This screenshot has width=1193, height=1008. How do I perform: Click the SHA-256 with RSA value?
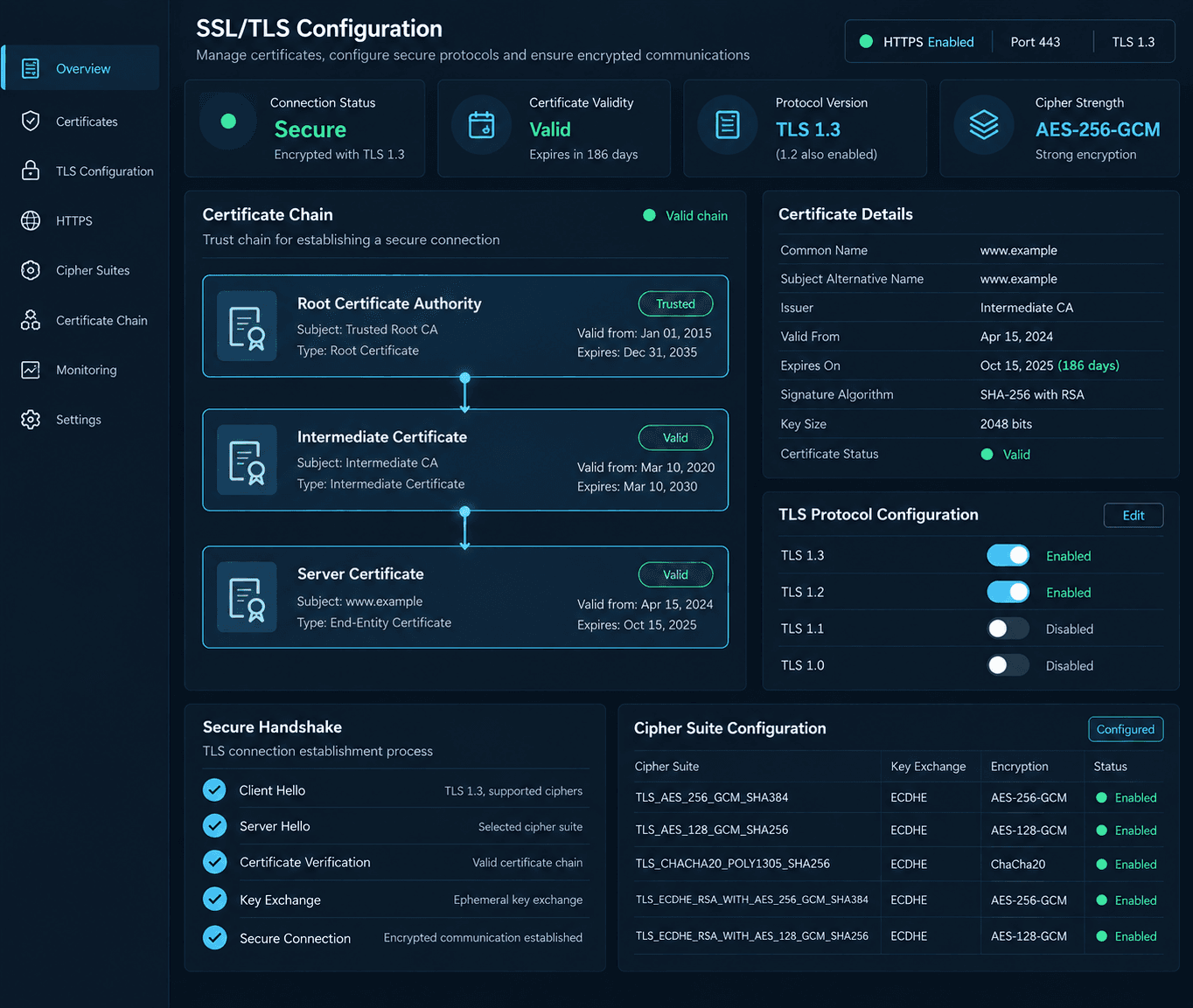pyautogui.click(x=1032, y=394)
